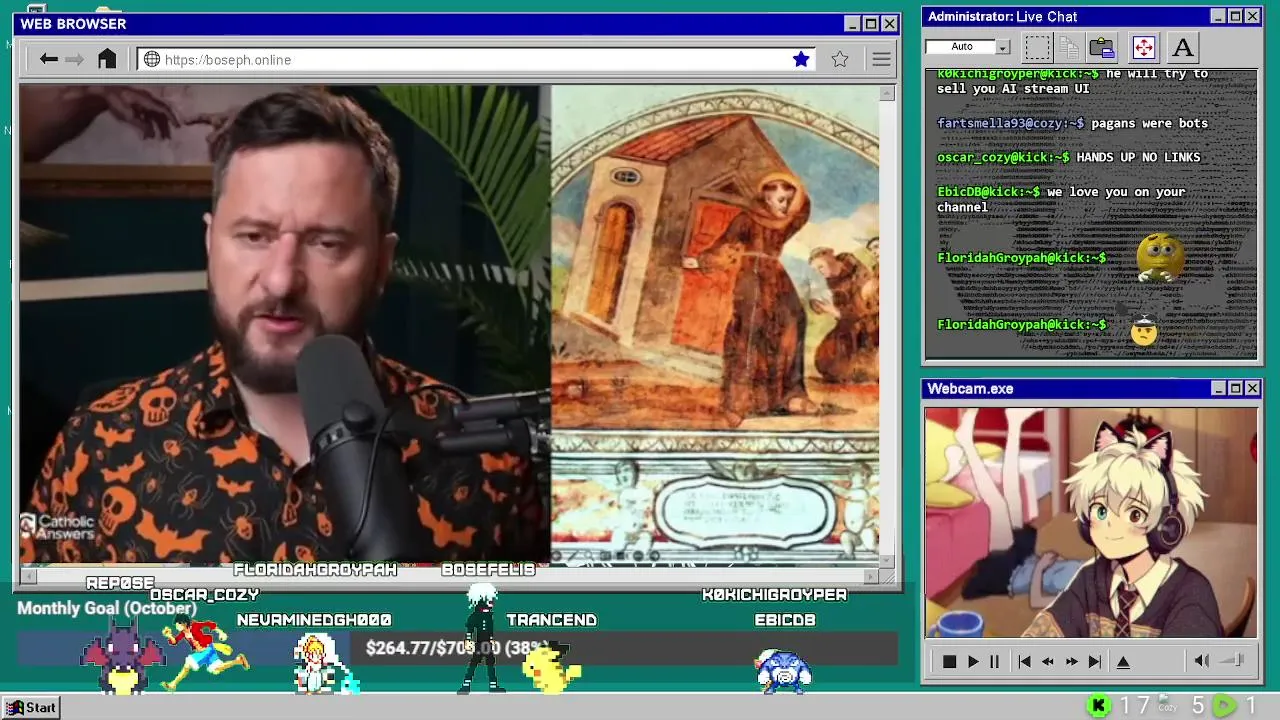This screenshot has height=720, width=1280.
Task: Click the 'FLORIDAHGROYPAH' name label
Action: point(315,569)
